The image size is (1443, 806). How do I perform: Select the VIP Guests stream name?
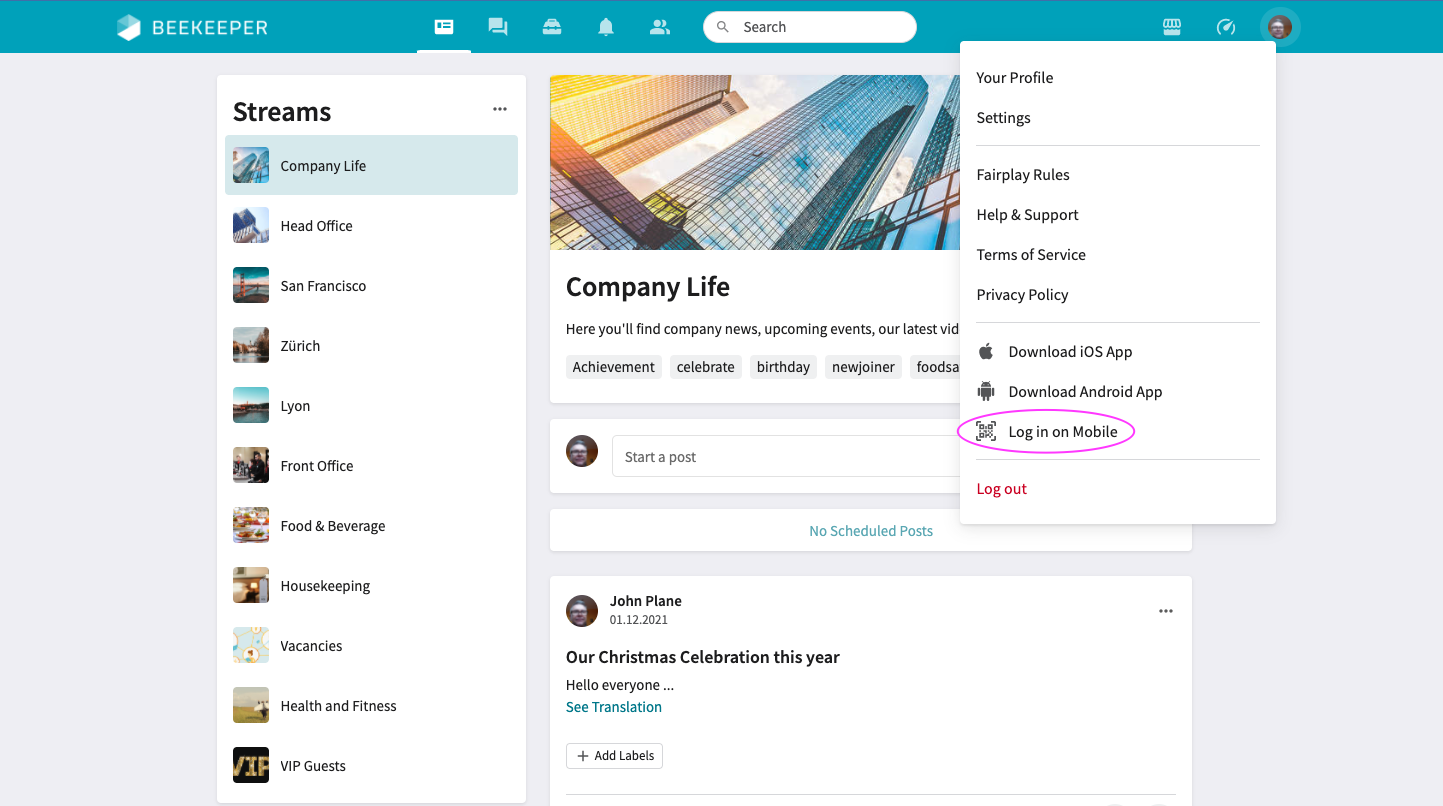click(x=313, y=766)
